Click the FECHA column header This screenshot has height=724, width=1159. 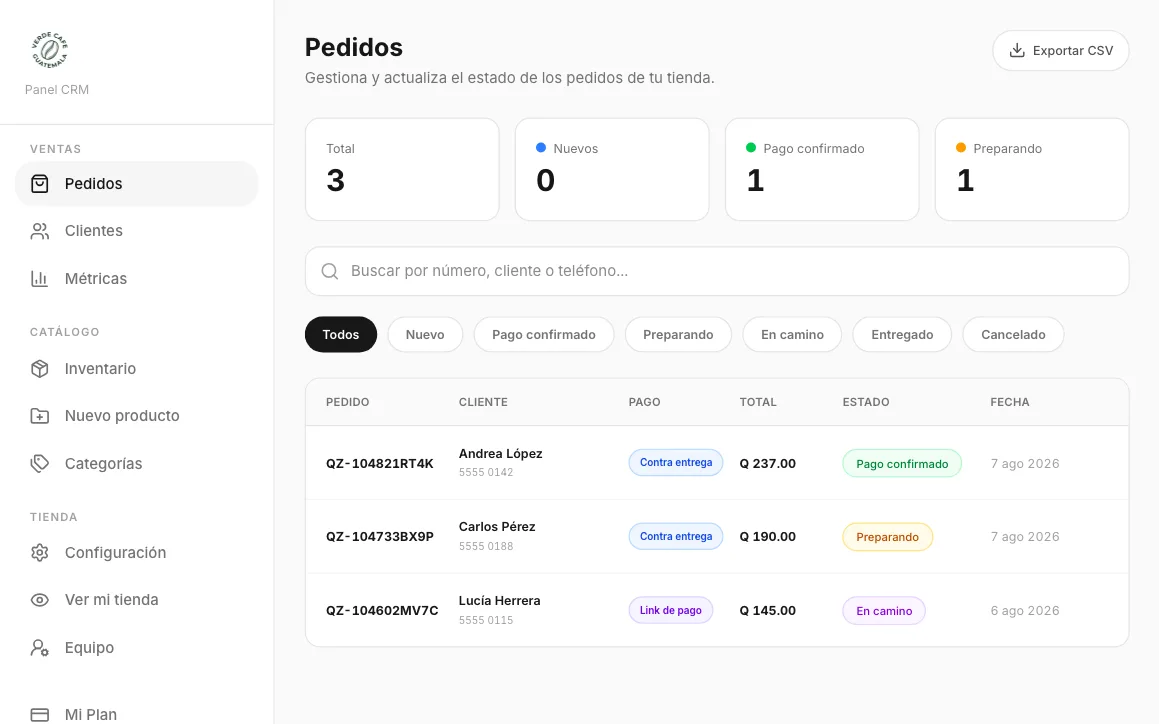pyautogui.click(x=1010, y=402)
